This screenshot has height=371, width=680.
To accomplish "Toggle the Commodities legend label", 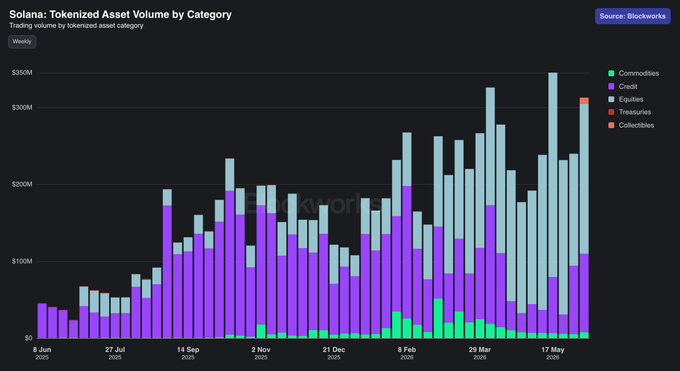I will (638, 73).
